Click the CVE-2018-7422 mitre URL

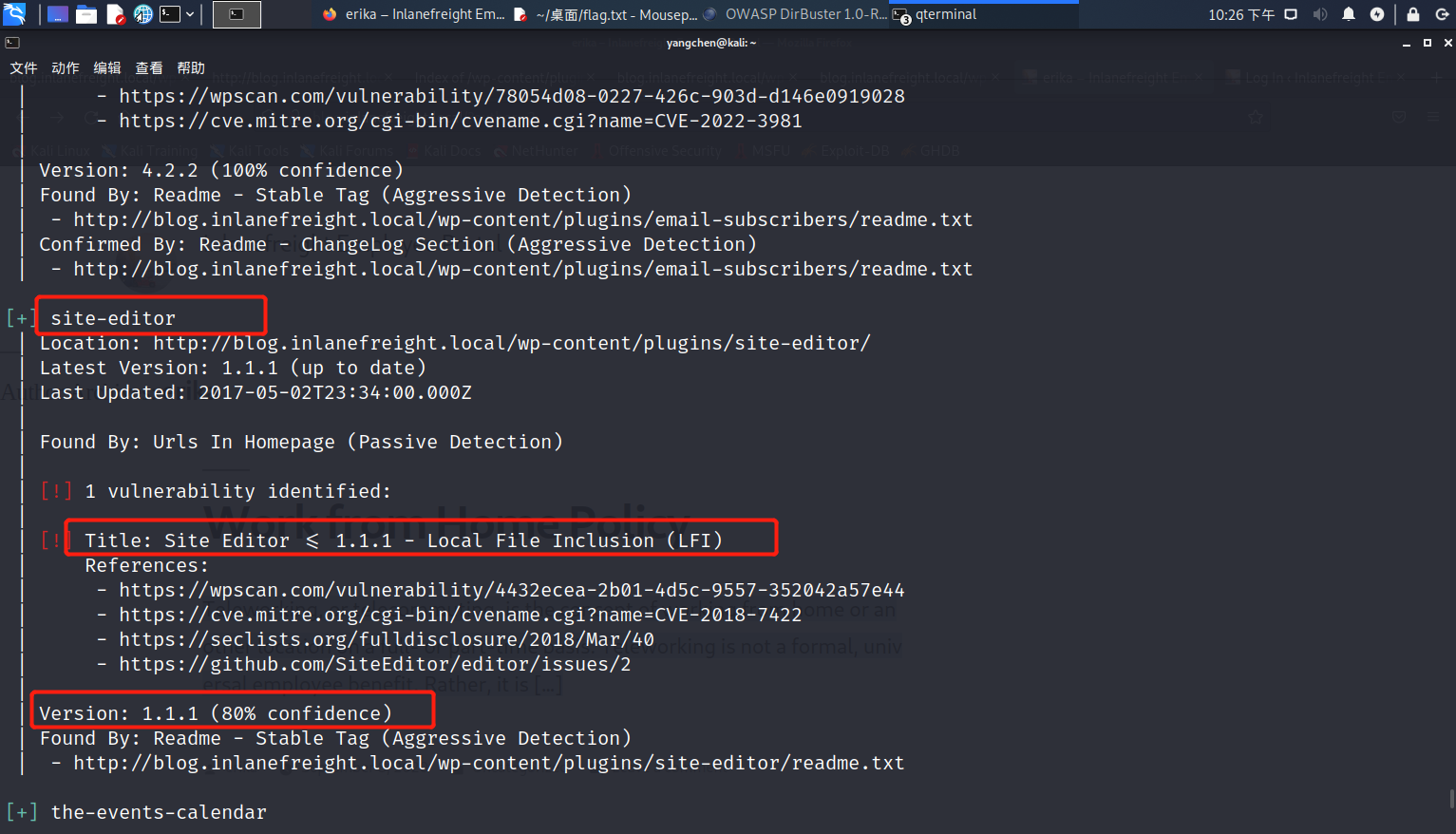(x=461, y=615)
